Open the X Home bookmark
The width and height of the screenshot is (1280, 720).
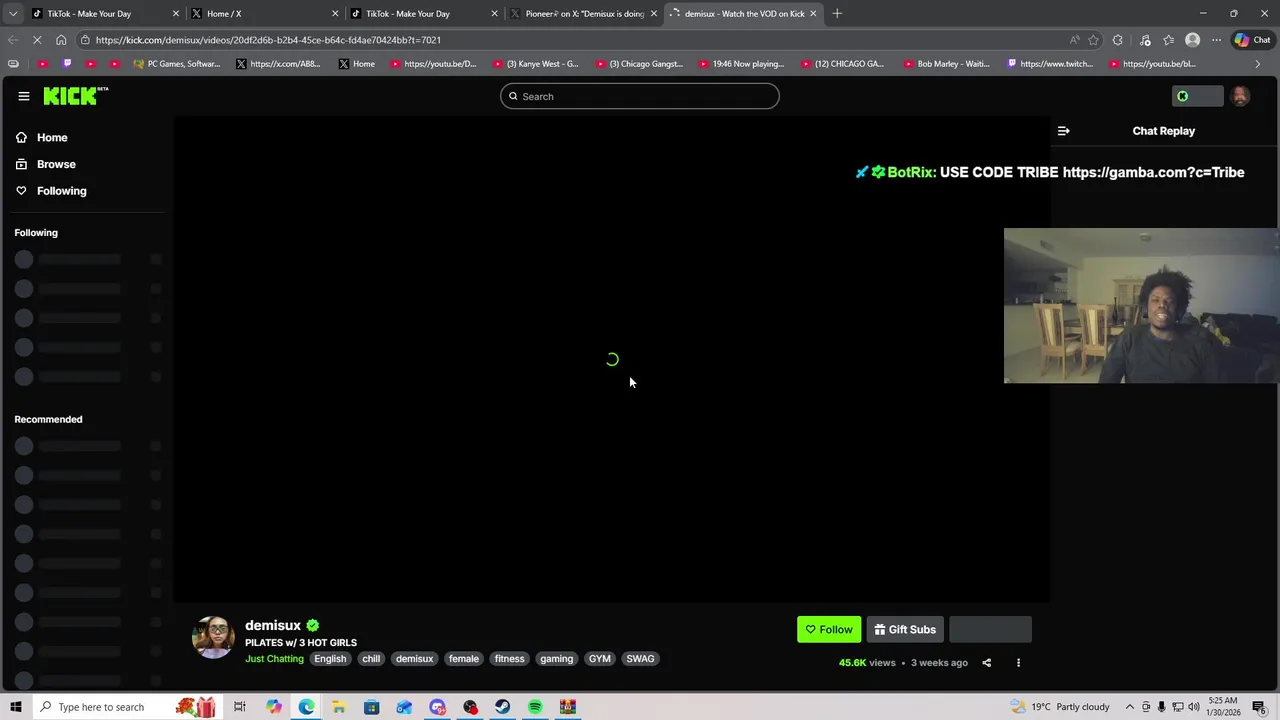(x=357, y=64)
